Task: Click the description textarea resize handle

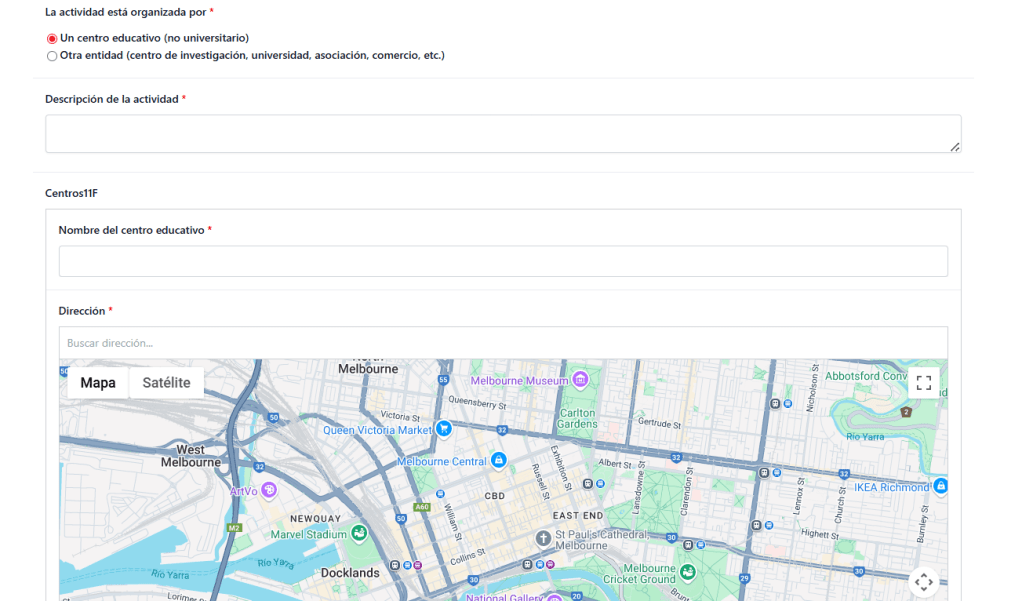Action: coord(955,147)
